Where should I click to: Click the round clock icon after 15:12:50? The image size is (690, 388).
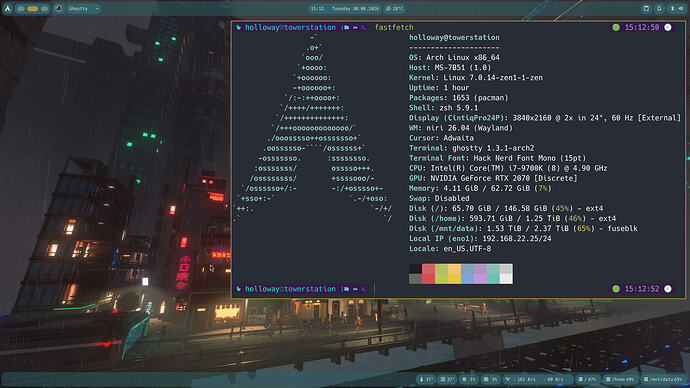(x=668, y=27)
